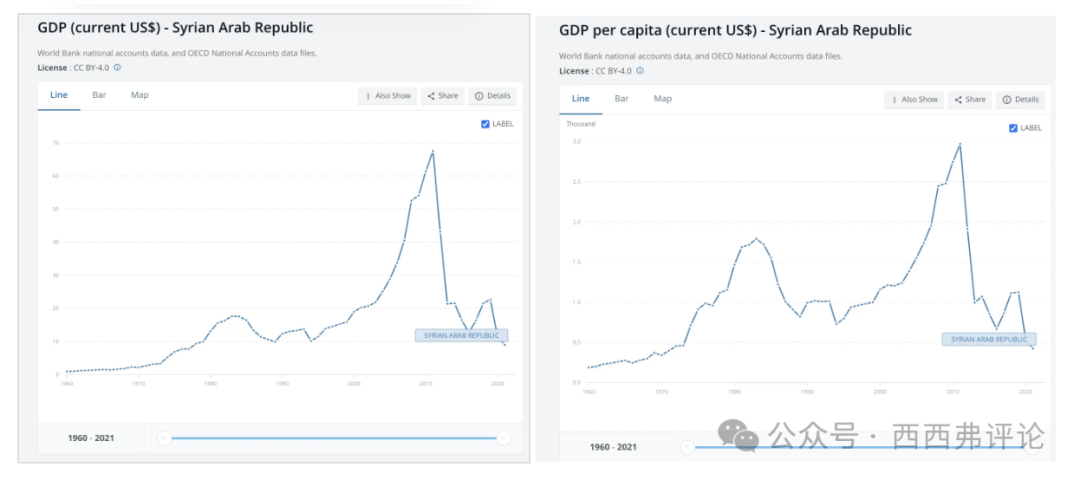Select the Bar tab on GDP per capita chart
The height and width of the screenshot is (480, 1080).
622,98
